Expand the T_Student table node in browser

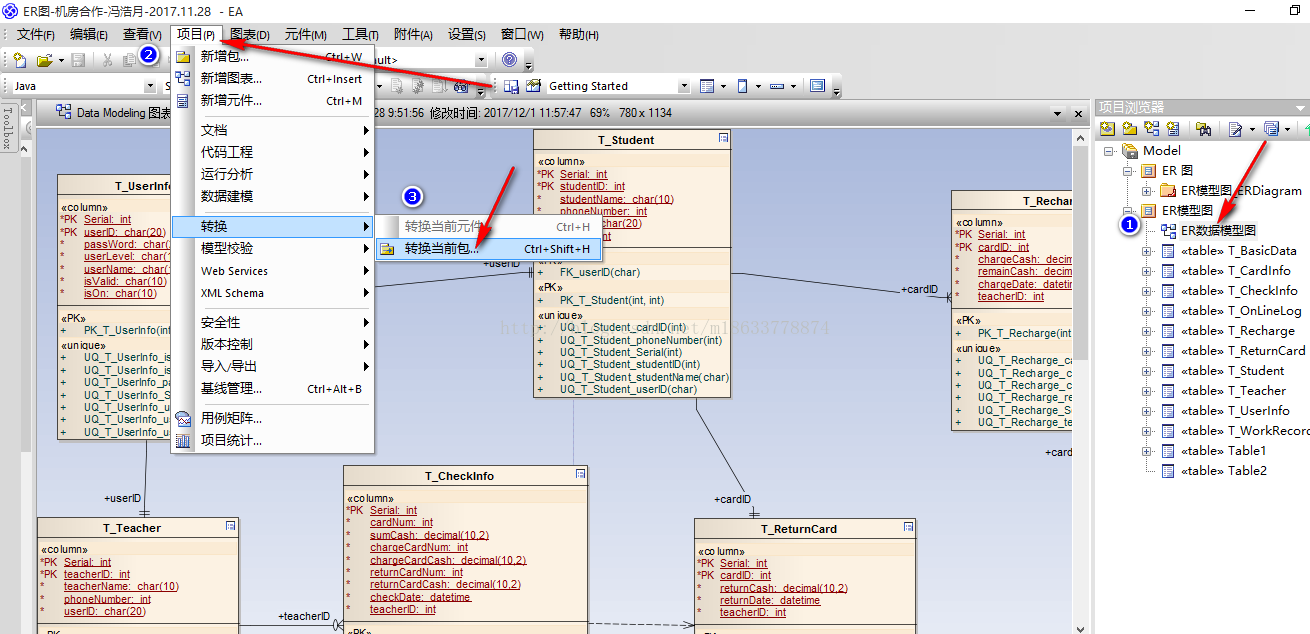(x=1147, y=371)
